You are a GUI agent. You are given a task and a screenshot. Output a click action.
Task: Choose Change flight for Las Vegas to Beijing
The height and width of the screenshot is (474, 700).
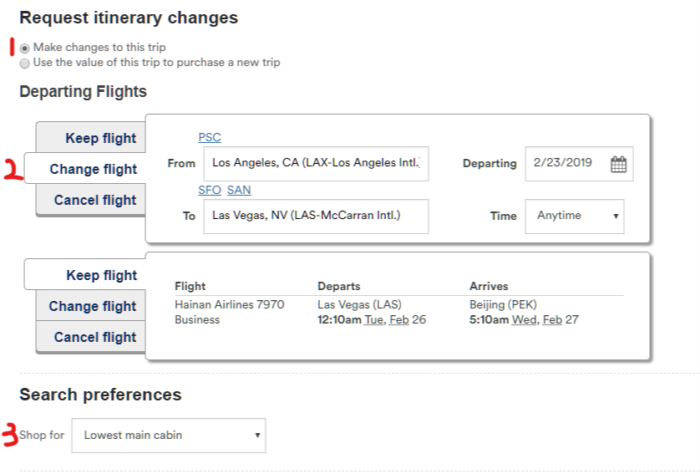(93, 306)
